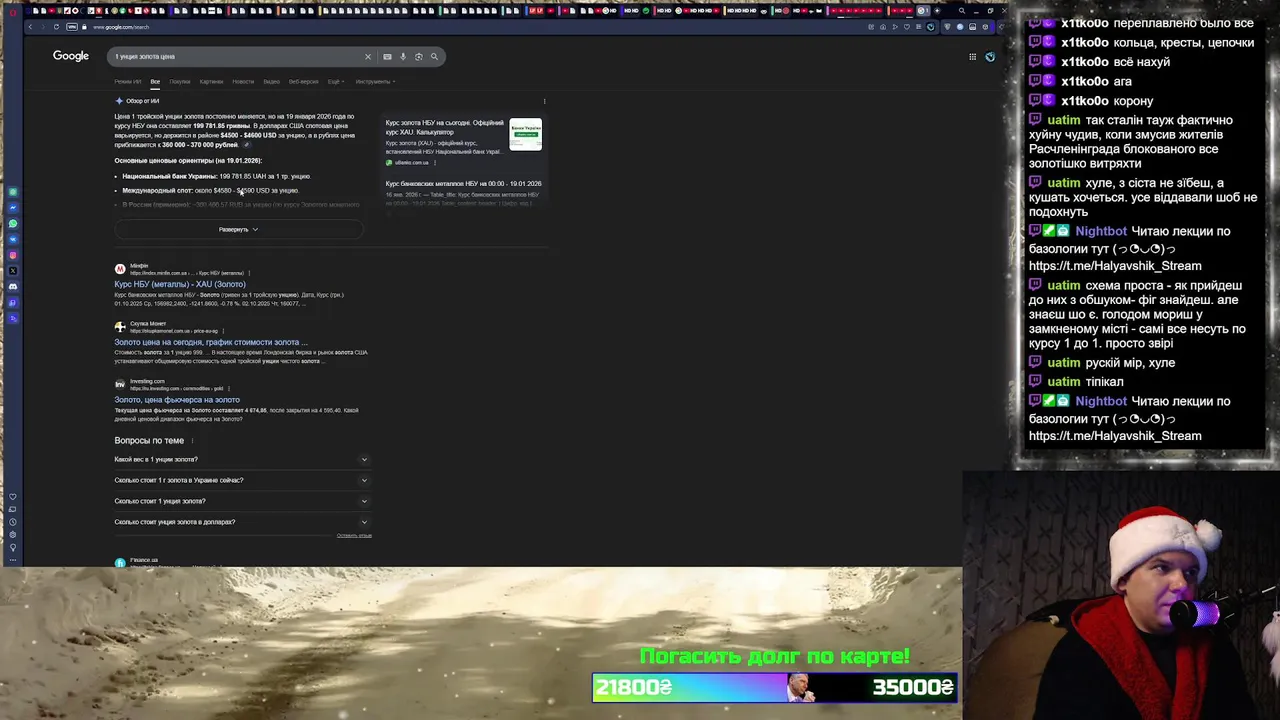Focus the Google search query field
Screen dimensions: 1280x720
click(235, 57)
